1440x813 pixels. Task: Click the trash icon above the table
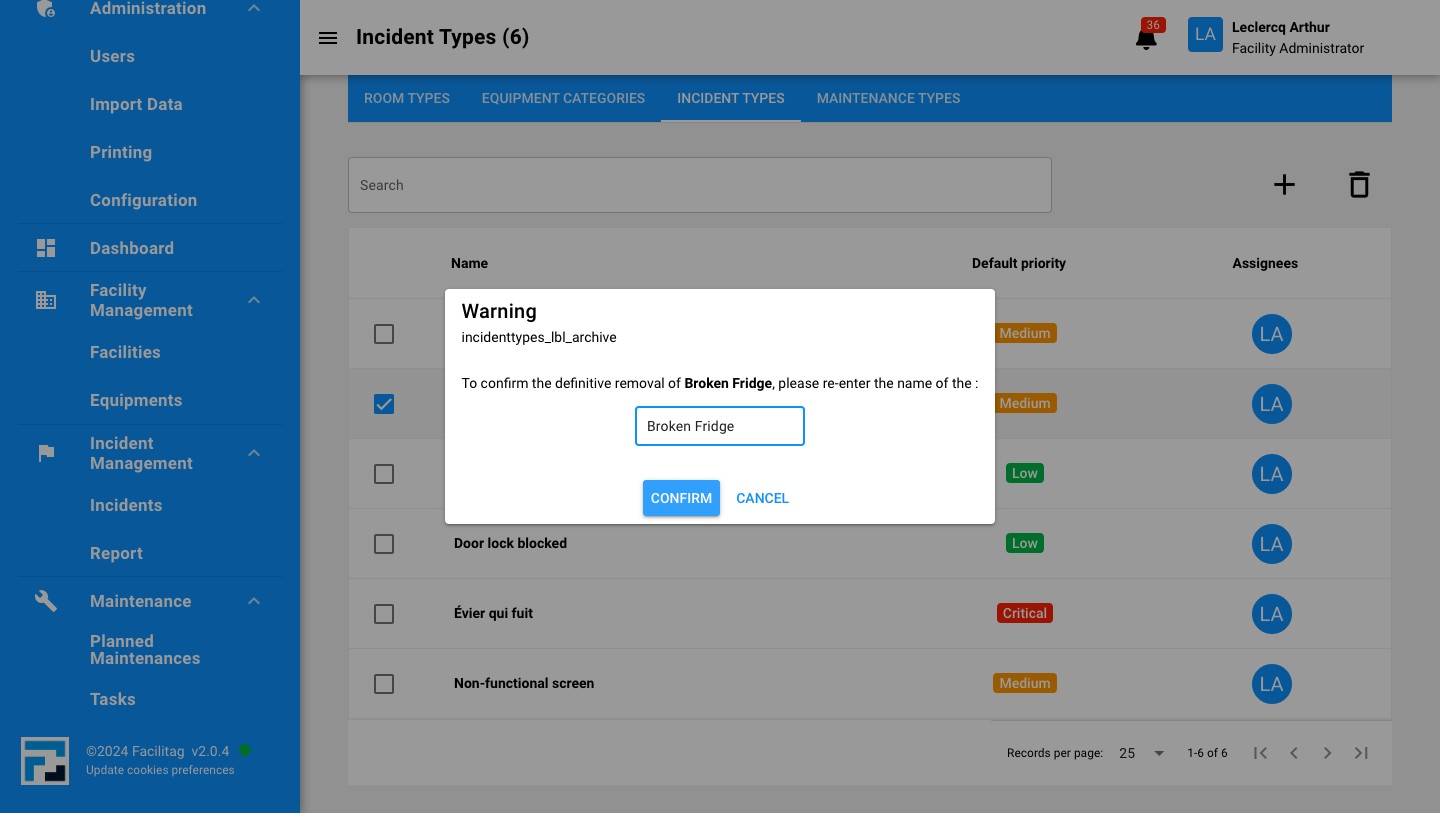(1359, 184)
